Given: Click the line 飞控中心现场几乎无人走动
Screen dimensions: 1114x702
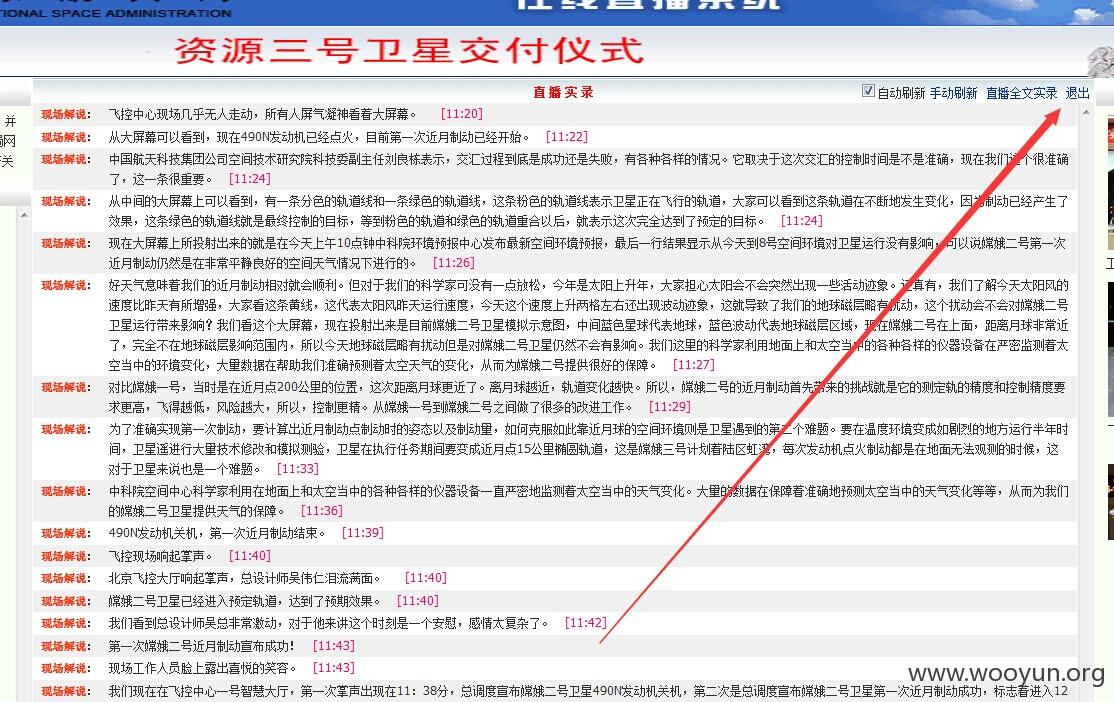Looking at the screenshot, I should tap(263, 114).
